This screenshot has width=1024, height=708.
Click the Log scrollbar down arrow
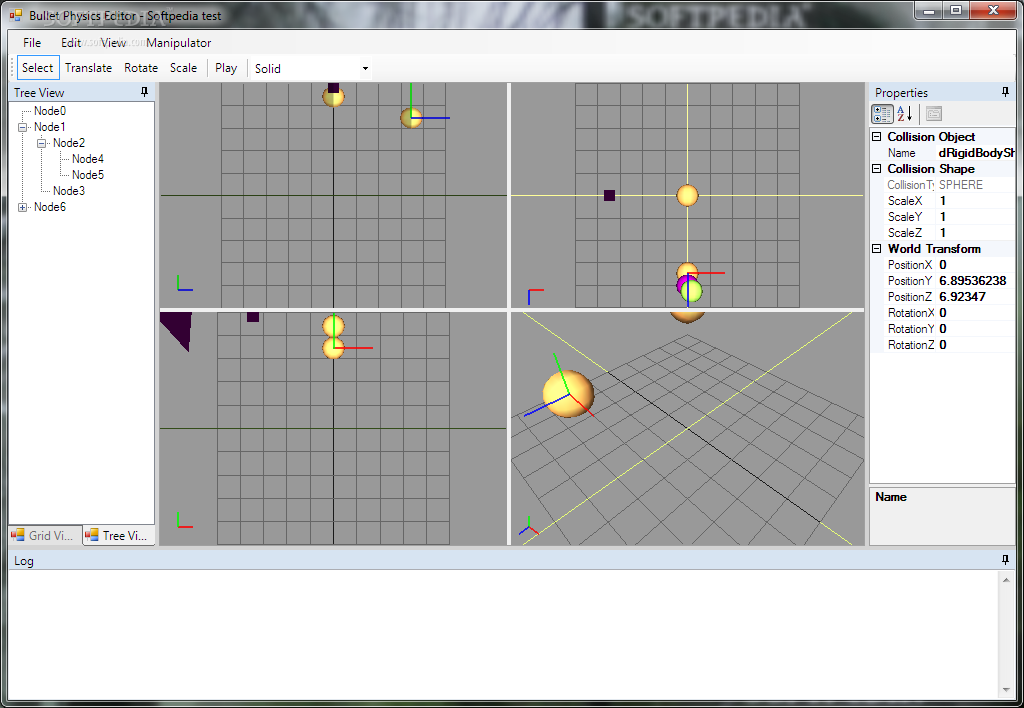tap(1006, 690)
